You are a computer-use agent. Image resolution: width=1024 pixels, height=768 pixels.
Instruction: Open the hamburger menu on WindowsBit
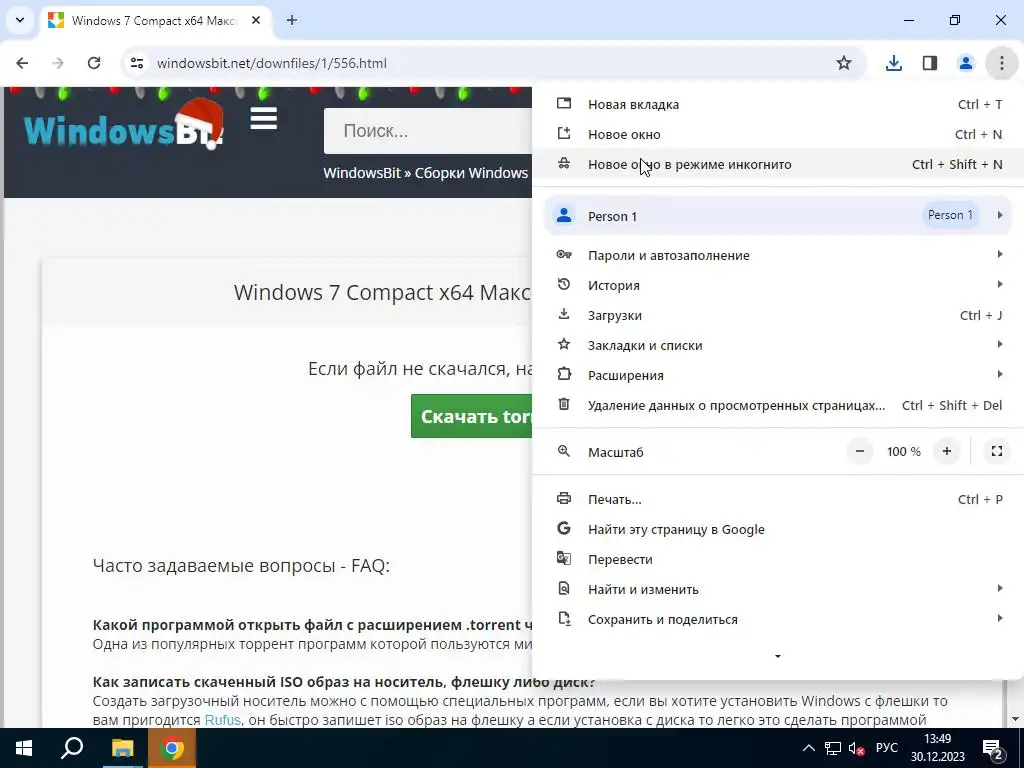pyautogui.click(x=264, y=118)
